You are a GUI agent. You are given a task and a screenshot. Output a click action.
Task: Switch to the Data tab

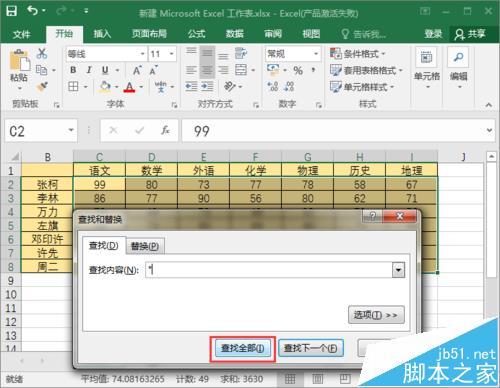tap(235, 34)
